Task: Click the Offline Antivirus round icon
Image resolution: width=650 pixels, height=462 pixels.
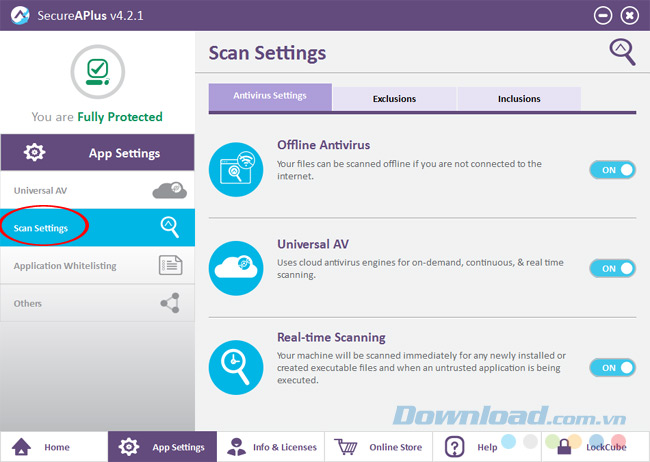Action: [236, 170]
